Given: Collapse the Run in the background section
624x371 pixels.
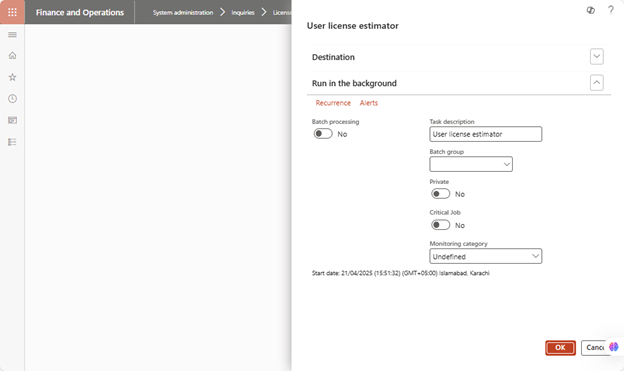Looking at the screenshot, I should click(597, 83).
